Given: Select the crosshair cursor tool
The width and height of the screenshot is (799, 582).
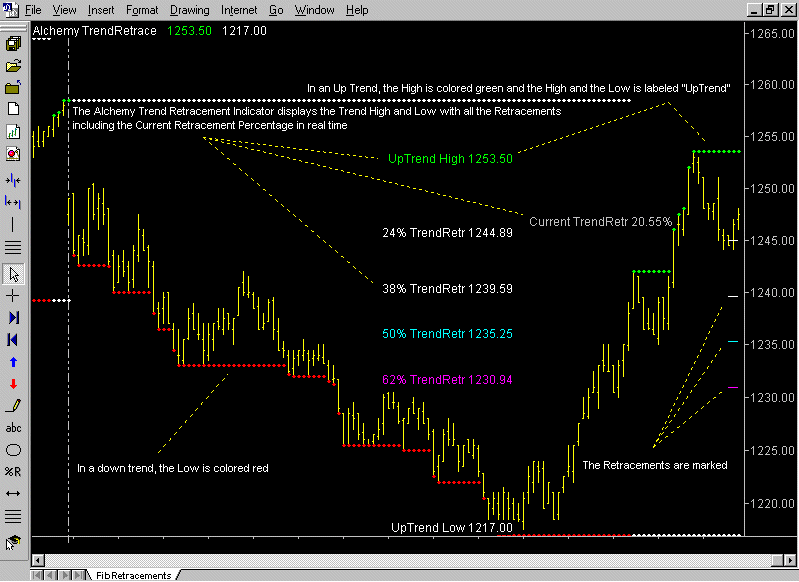Looking at the screenshot, I should pyautogui.click(x=13, y=296).
